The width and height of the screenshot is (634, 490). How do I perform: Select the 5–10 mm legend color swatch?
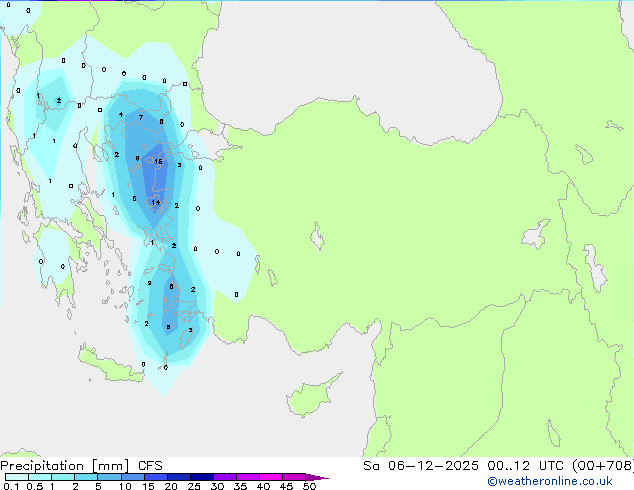[x=110, y=477]
